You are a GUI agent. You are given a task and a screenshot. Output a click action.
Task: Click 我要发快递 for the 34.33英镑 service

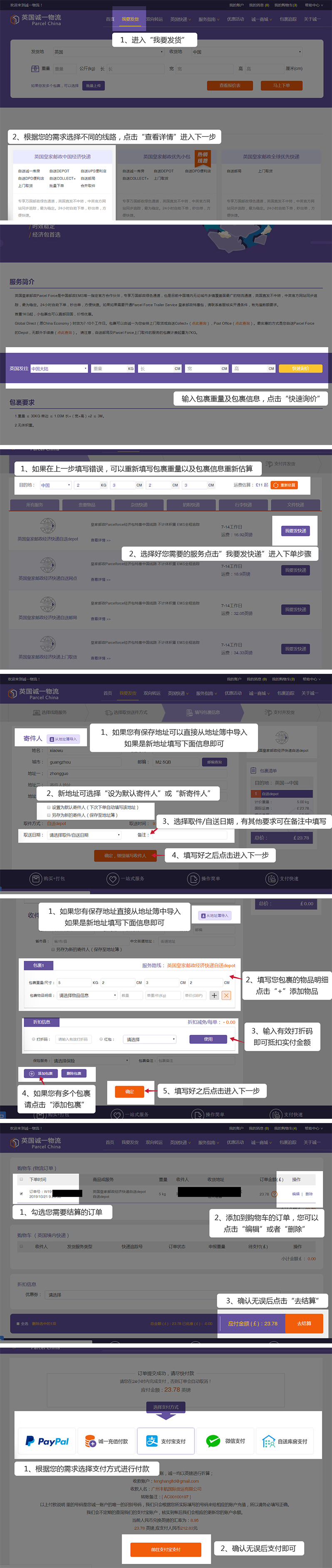coord(296,649)
